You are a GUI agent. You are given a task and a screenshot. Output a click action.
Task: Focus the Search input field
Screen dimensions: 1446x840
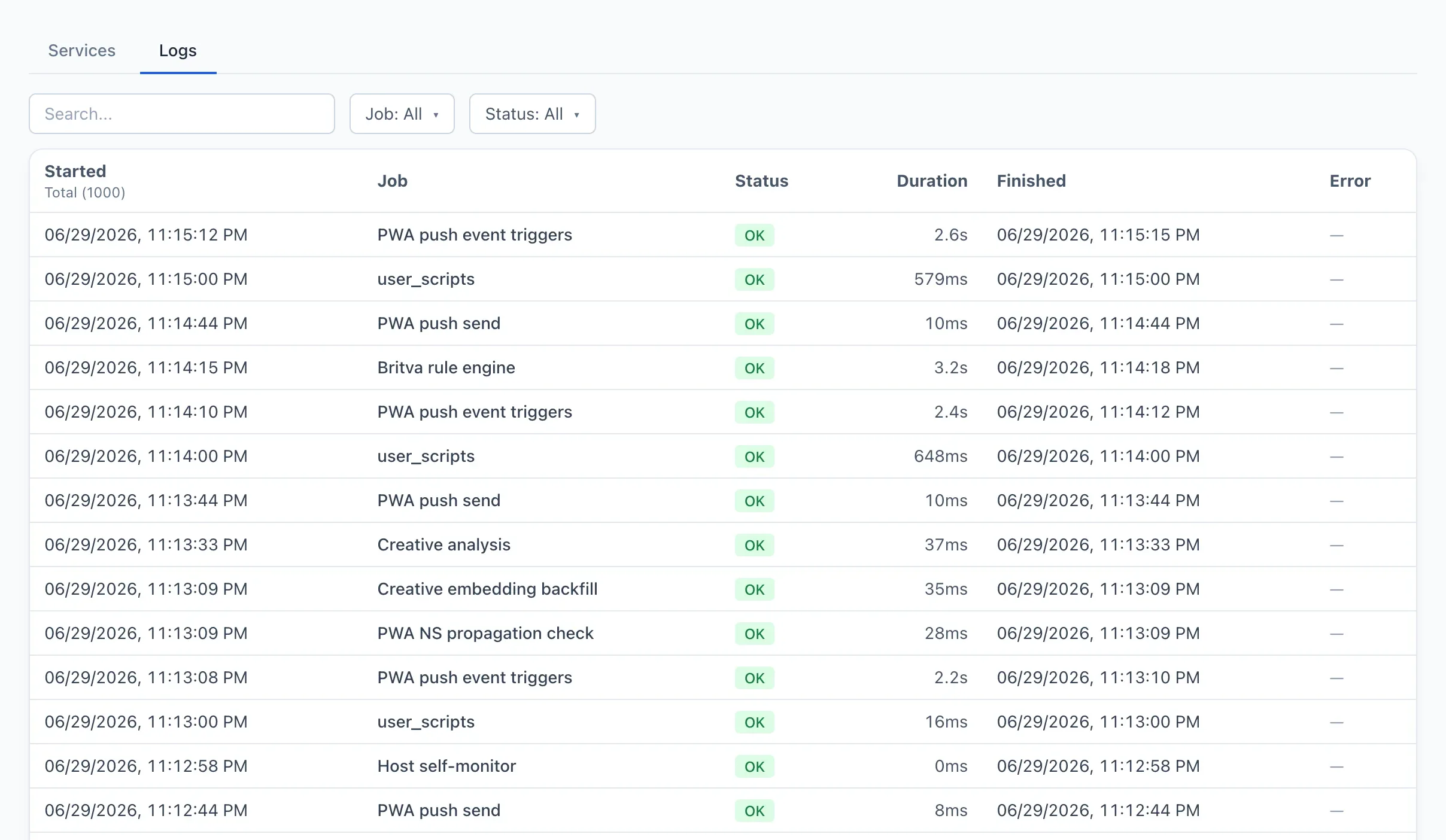tap(182, 114)
